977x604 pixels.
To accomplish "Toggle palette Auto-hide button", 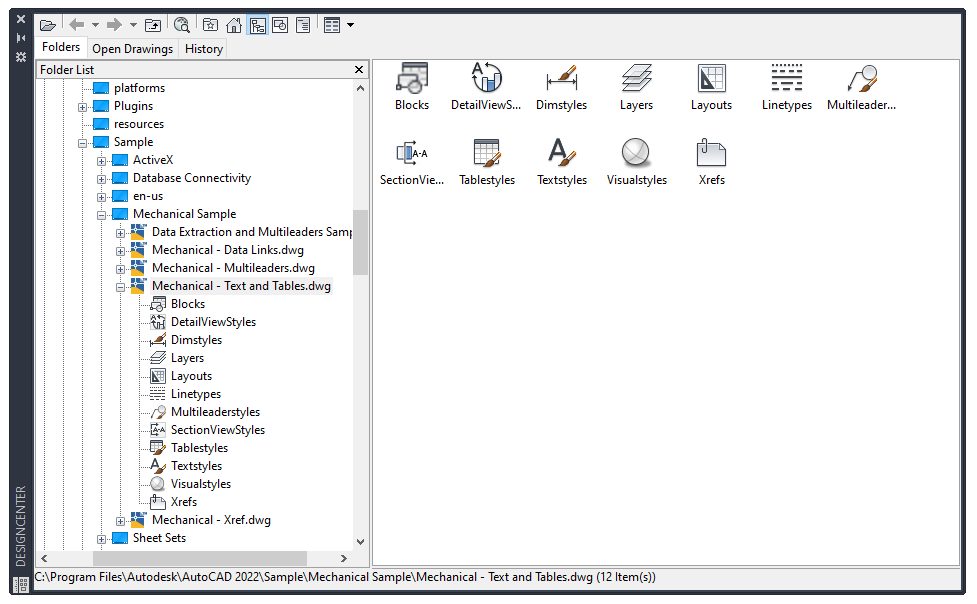I will click(x=21, y=38).
